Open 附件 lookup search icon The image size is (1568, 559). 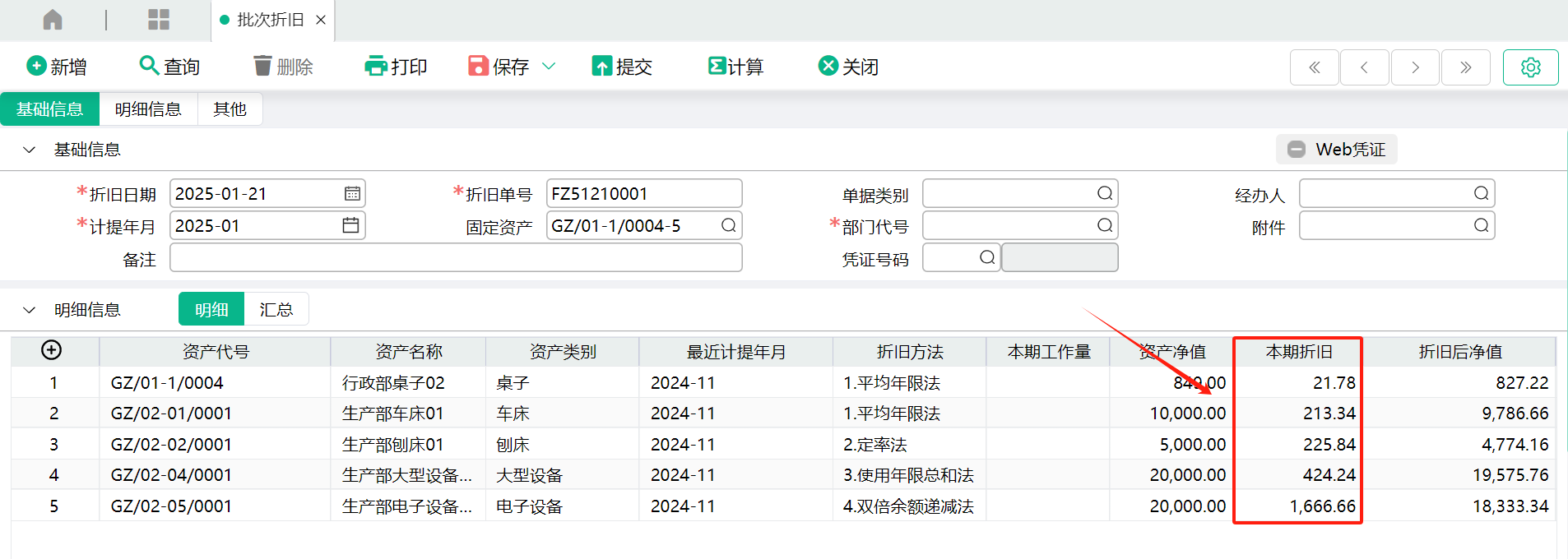(1481, 225)
